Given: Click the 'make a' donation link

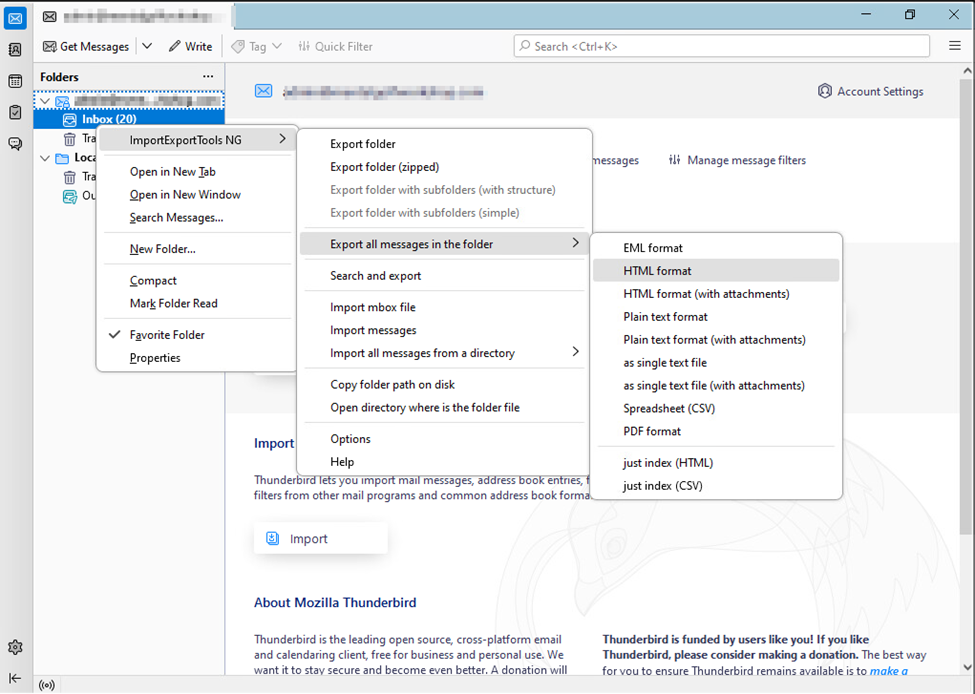Looking at the screenshot, I should pos(889,671).
